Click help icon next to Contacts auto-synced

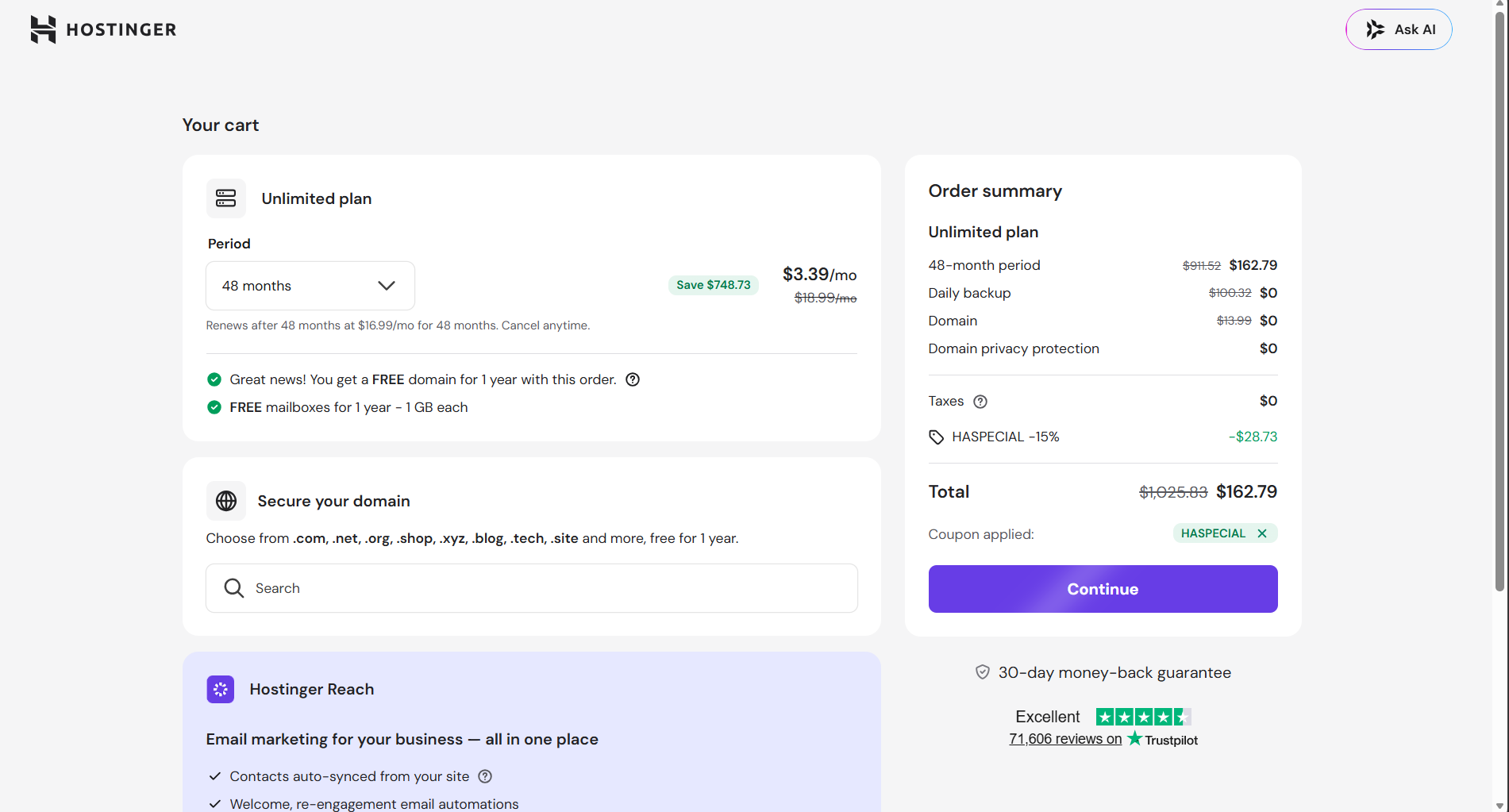click(485, 776)
